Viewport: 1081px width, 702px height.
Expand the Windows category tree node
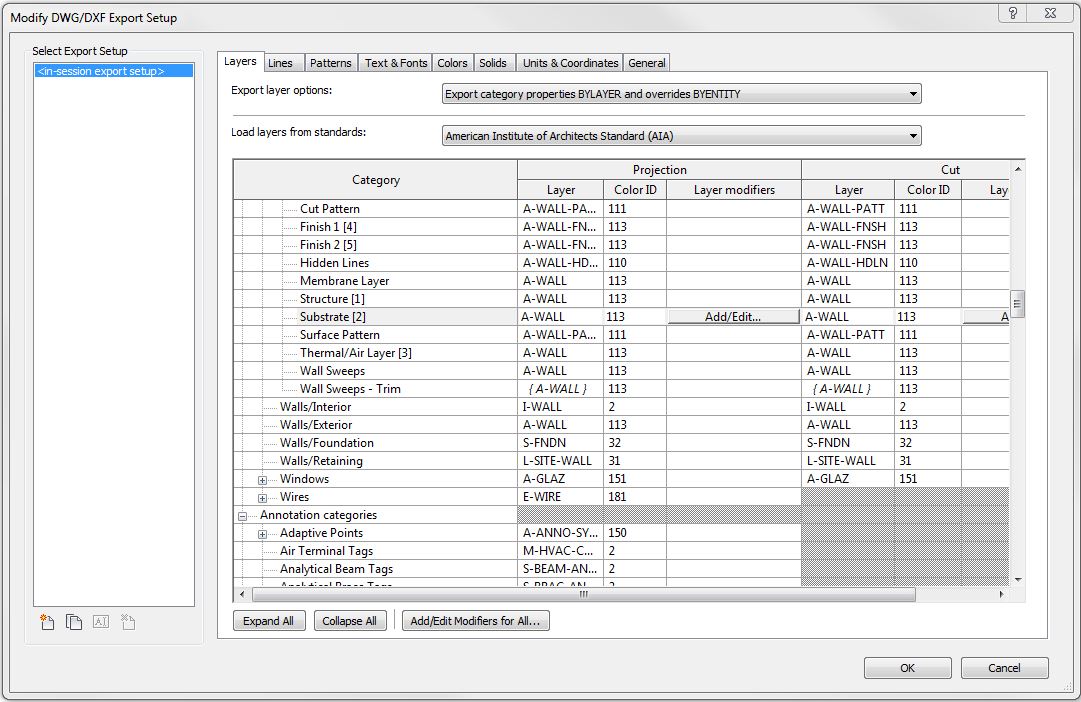263,480
